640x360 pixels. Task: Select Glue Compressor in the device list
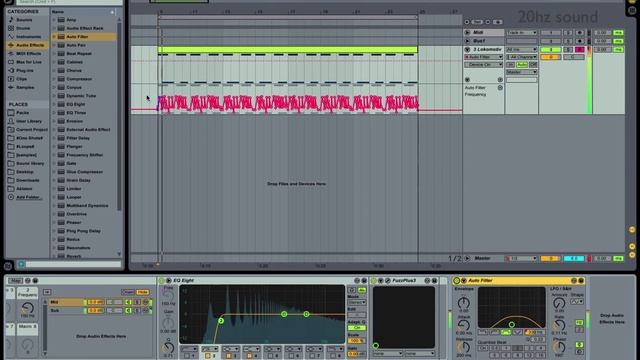click(84, 172)
